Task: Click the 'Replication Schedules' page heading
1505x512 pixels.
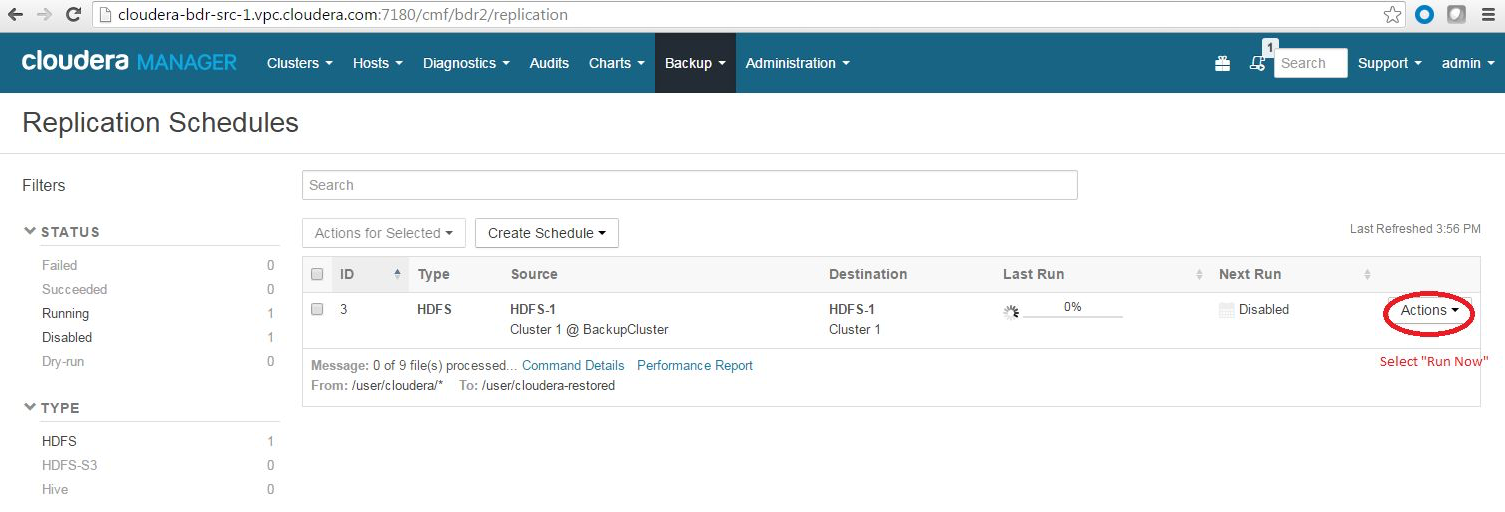Action: click(160, 123)
